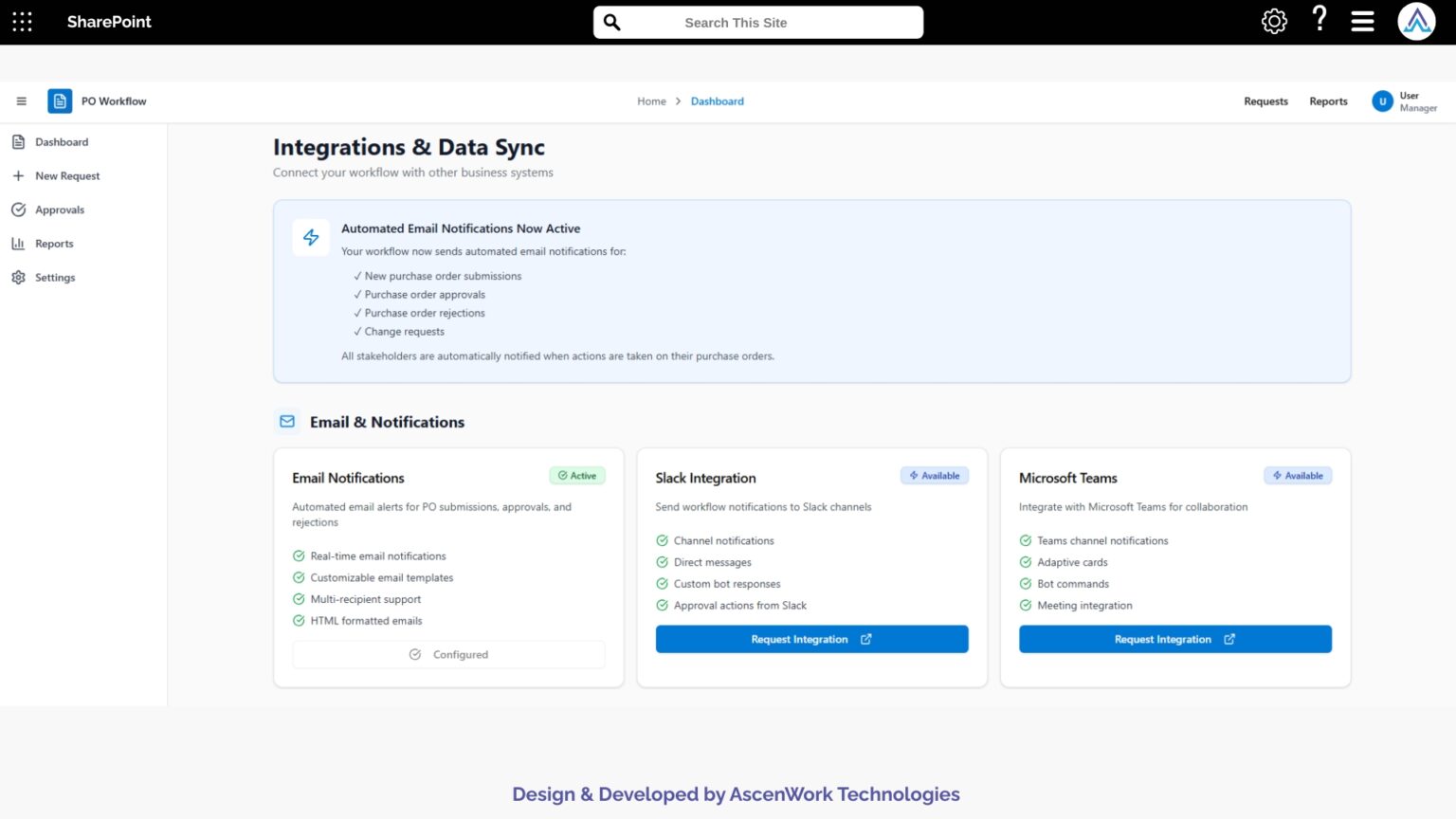Expand the sidebar hamburger menu
1456x819 pixels.
click(x=21, y=100)
